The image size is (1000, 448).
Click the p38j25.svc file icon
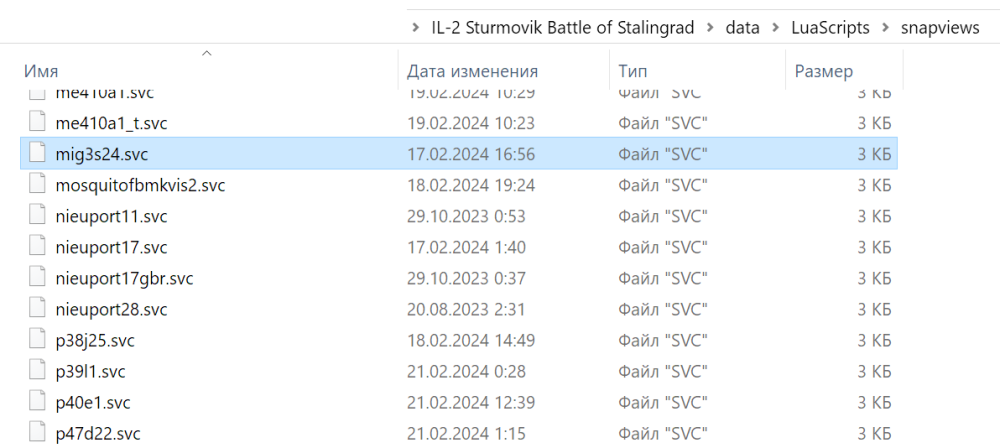tap(37, 340)
